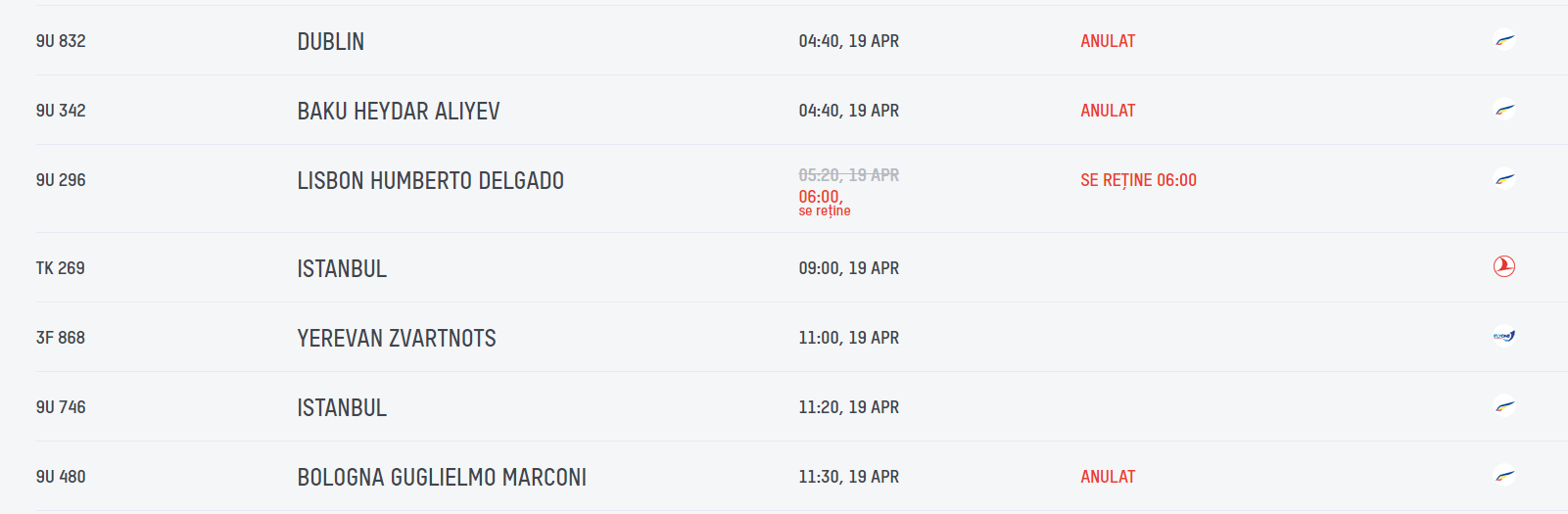
Task: Select ISTANBUL destination on flight TK 269
Action: tap(342, 269)
